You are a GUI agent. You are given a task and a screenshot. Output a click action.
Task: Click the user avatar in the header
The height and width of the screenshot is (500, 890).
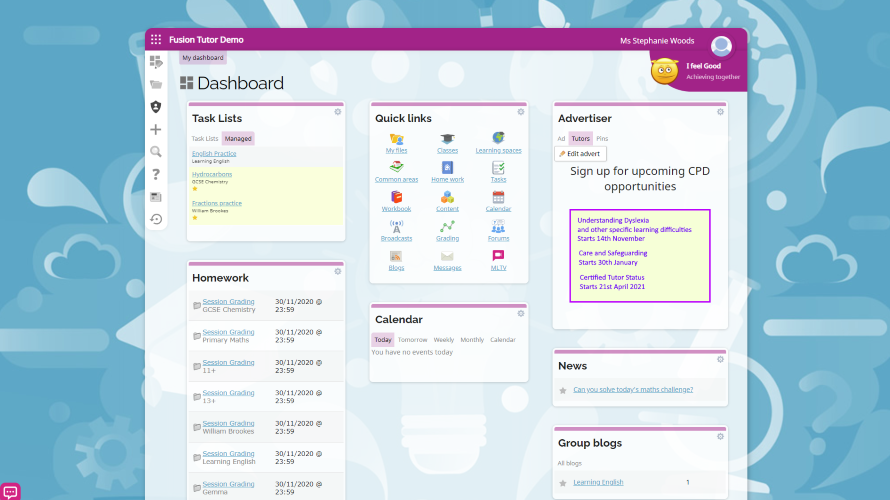pyautogui.click(x=721, y=46)
